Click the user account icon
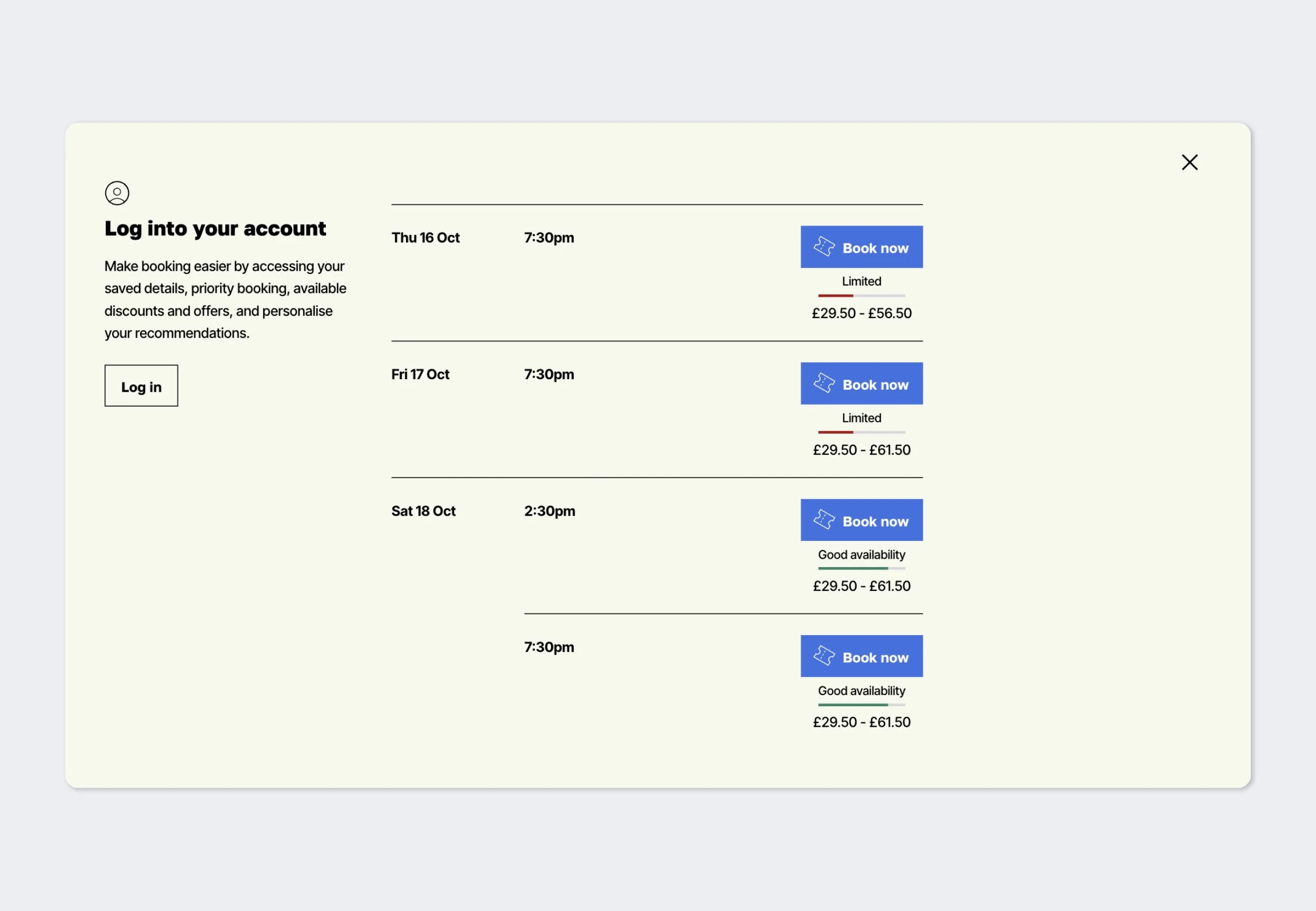The image size is (1316, 911). [117, 193]
